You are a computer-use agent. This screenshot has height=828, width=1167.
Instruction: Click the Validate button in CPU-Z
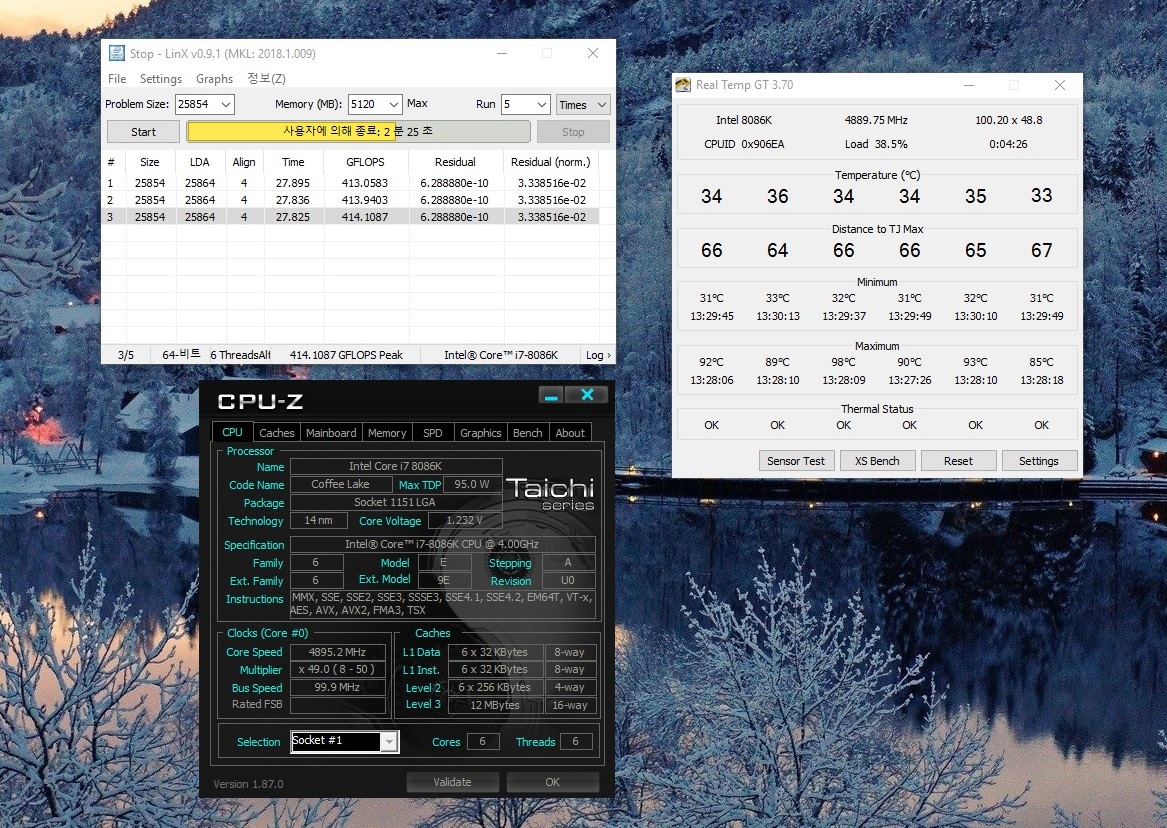(453, 782)
